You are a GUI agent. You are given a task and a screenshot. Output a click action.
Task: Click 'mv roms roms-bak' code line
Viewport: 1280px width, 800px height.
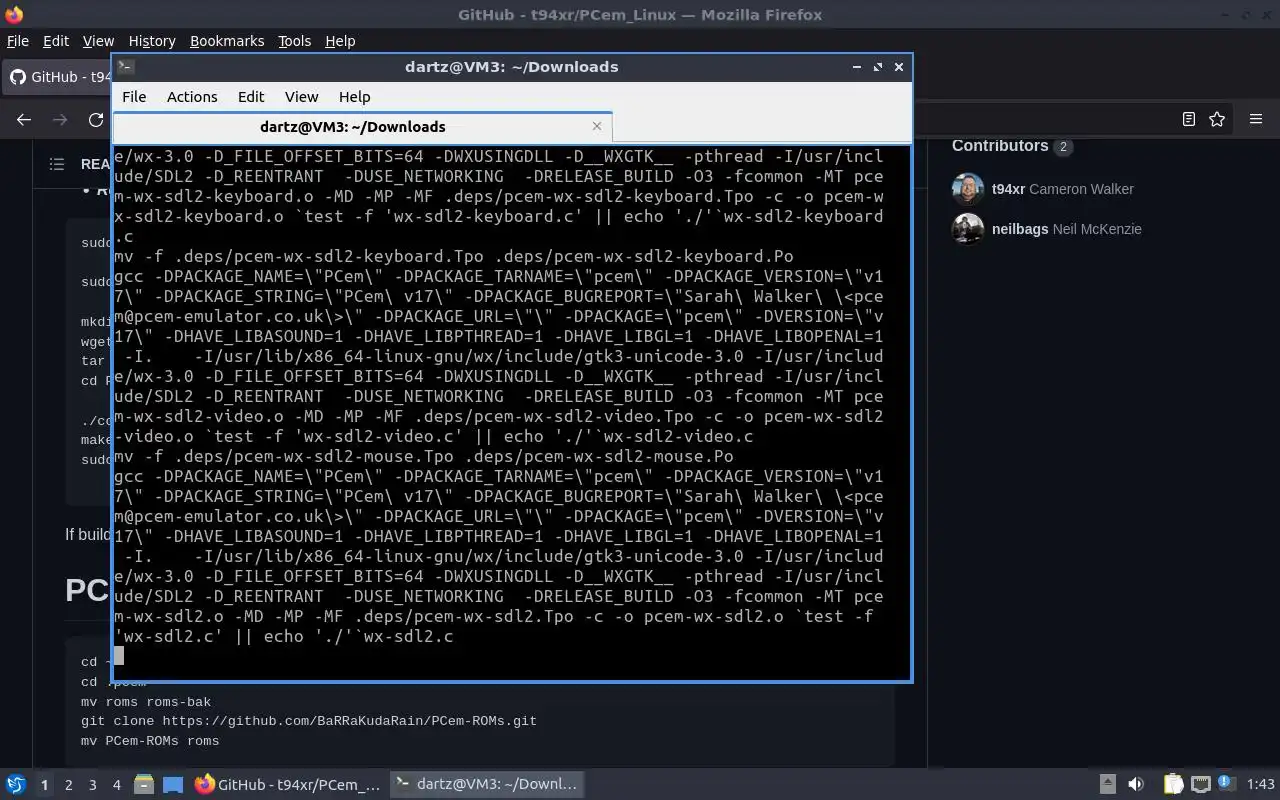[146, 702]
